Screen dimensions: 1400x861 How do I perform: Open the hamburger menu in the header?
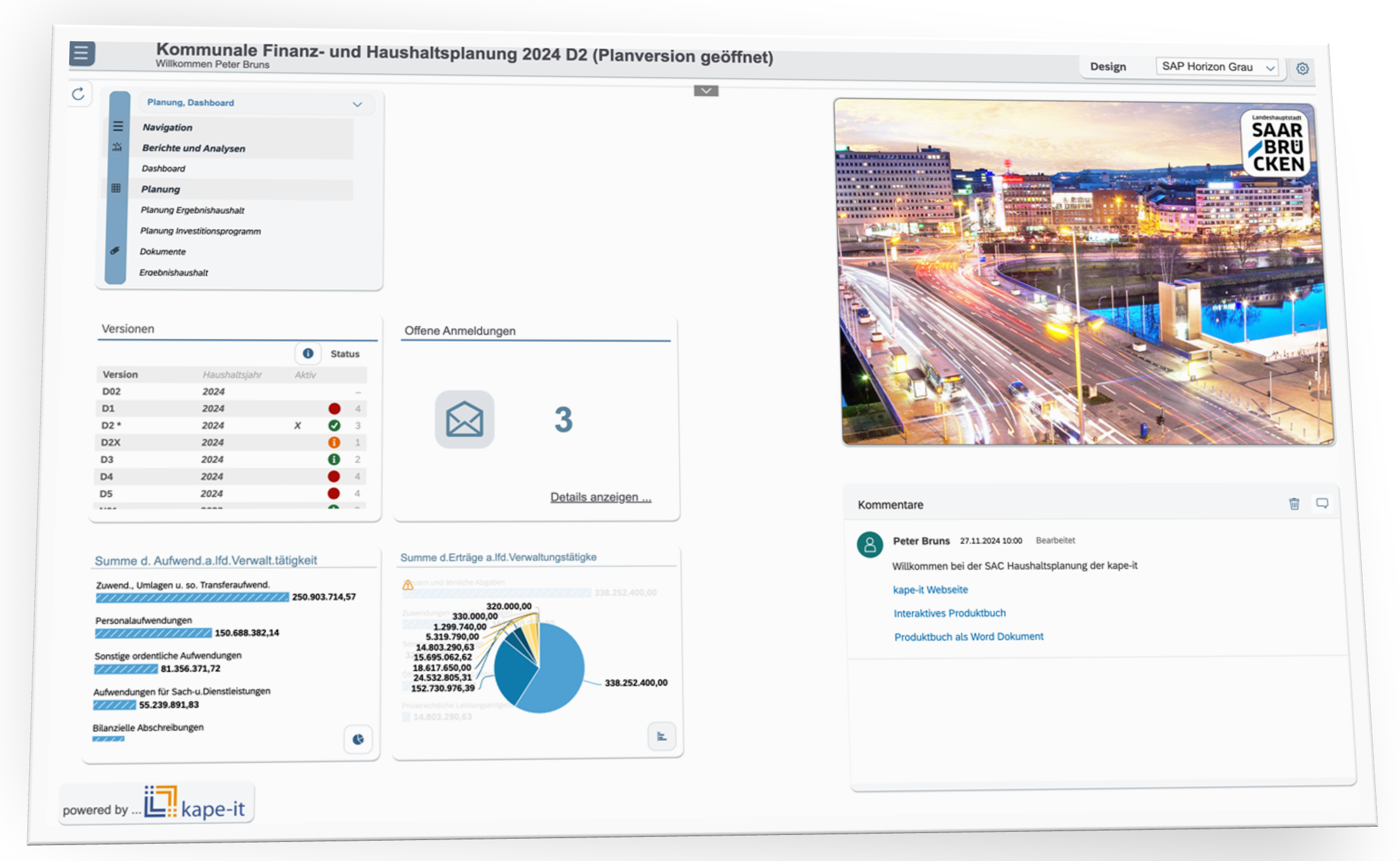point(81,53)
